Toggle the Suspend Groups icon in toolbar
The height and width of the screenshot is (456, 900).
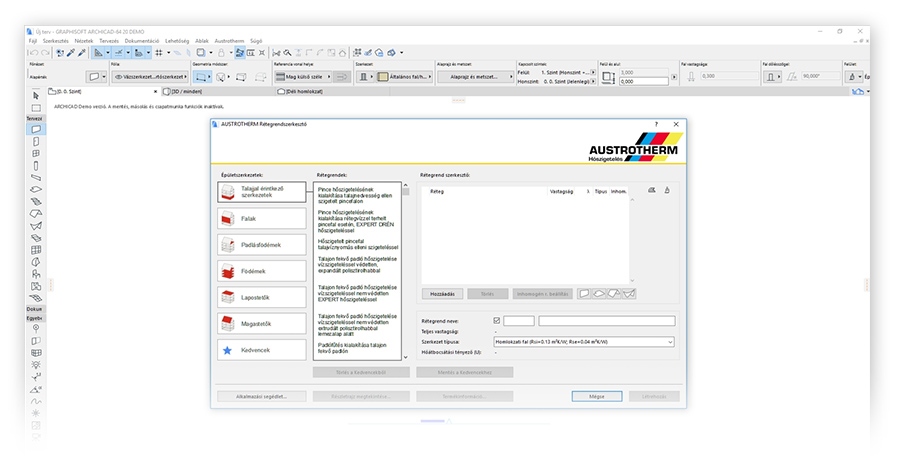240,53
